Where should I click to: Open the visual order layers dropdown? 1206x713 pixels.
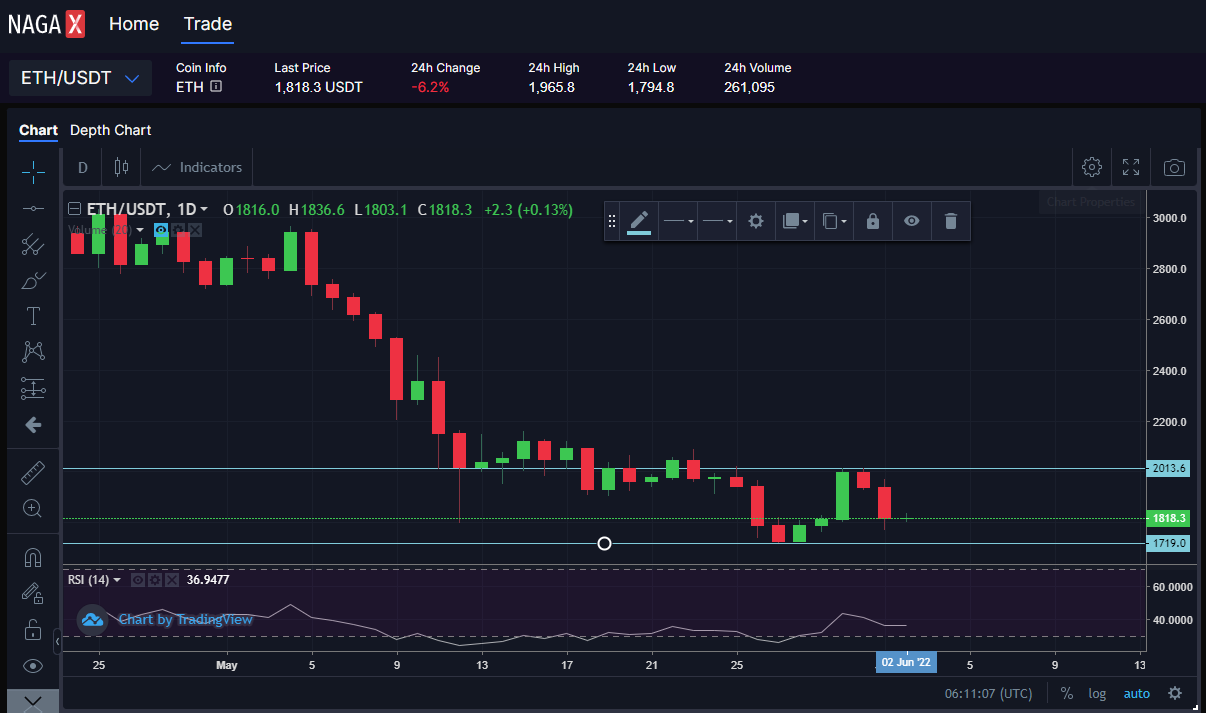tap(794, 221)
